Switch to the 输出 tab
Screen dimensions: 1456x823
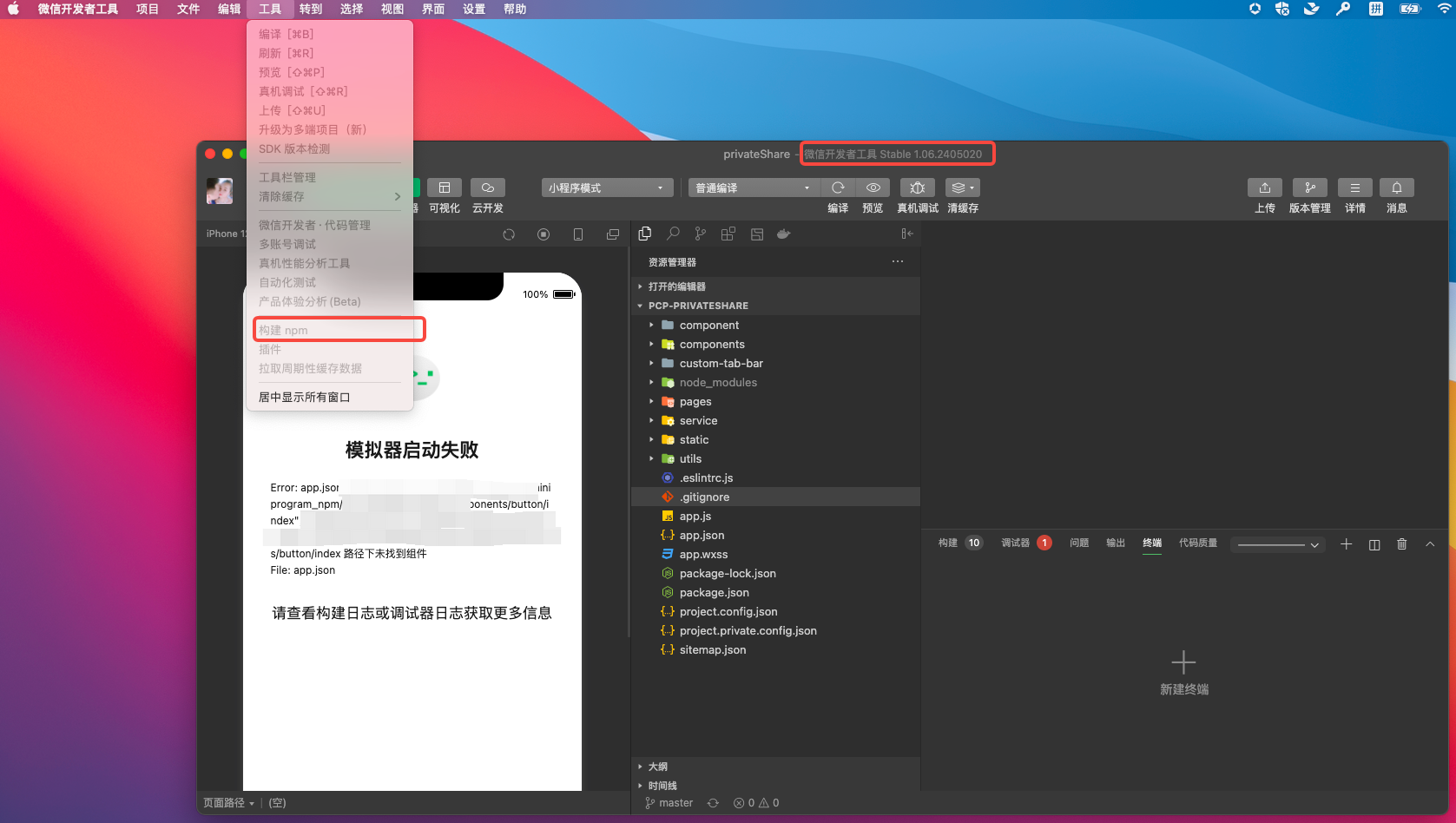pos(1116,543)
